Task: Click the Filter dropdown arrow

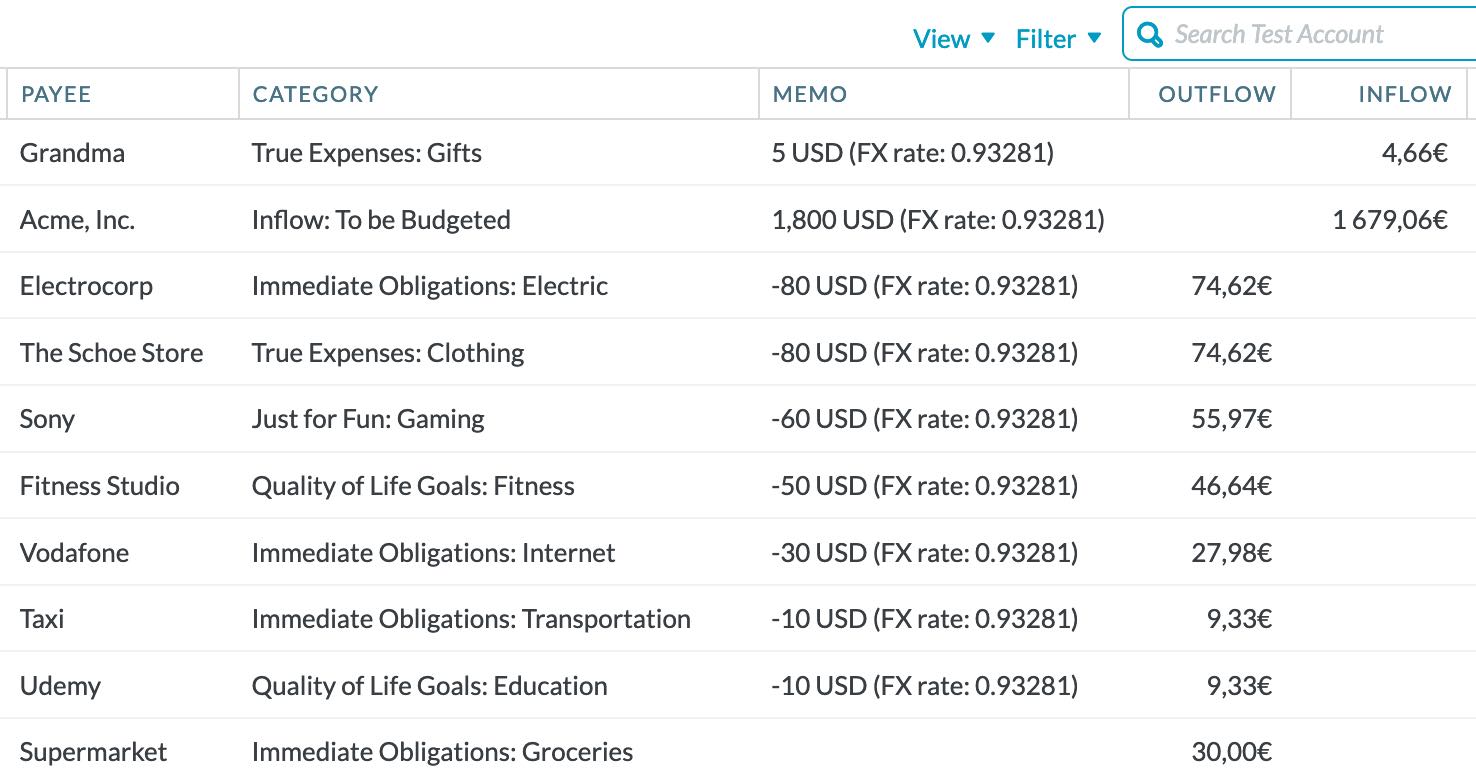Action: pyautogui.click(x=1094, y=38)
